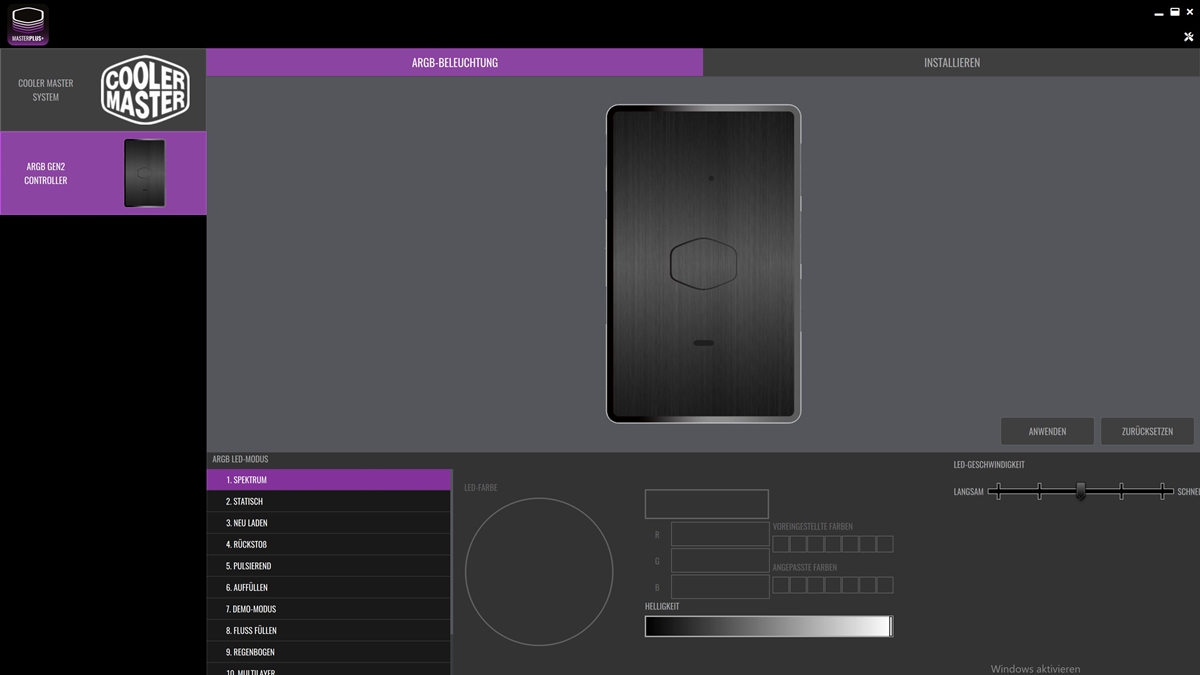Click the MasterPlus+ logo icon
The image size is (1200, 675).
click(28, 25)
